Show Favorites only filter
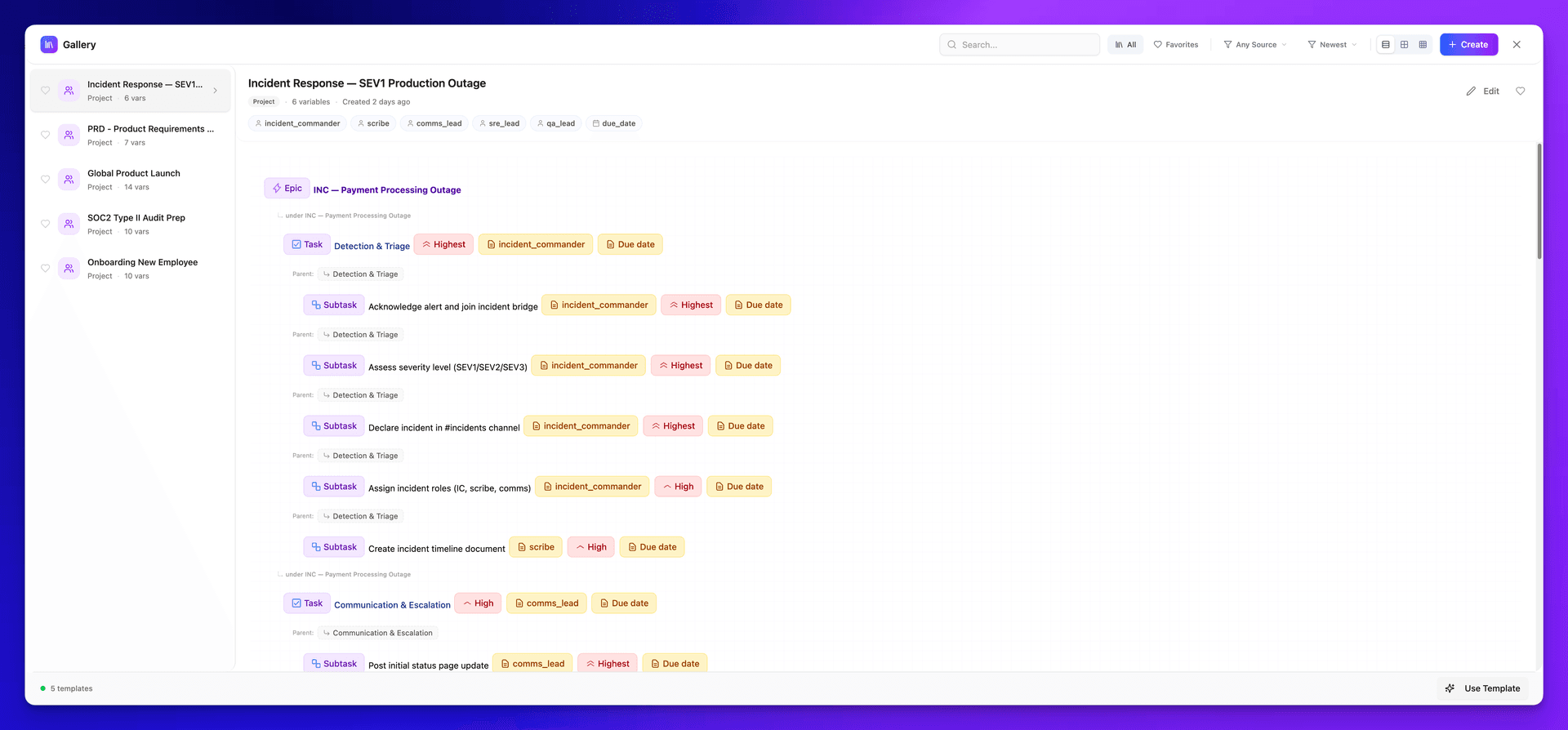This screenshot has width=1568, height=730. (x=1176, y=44)
